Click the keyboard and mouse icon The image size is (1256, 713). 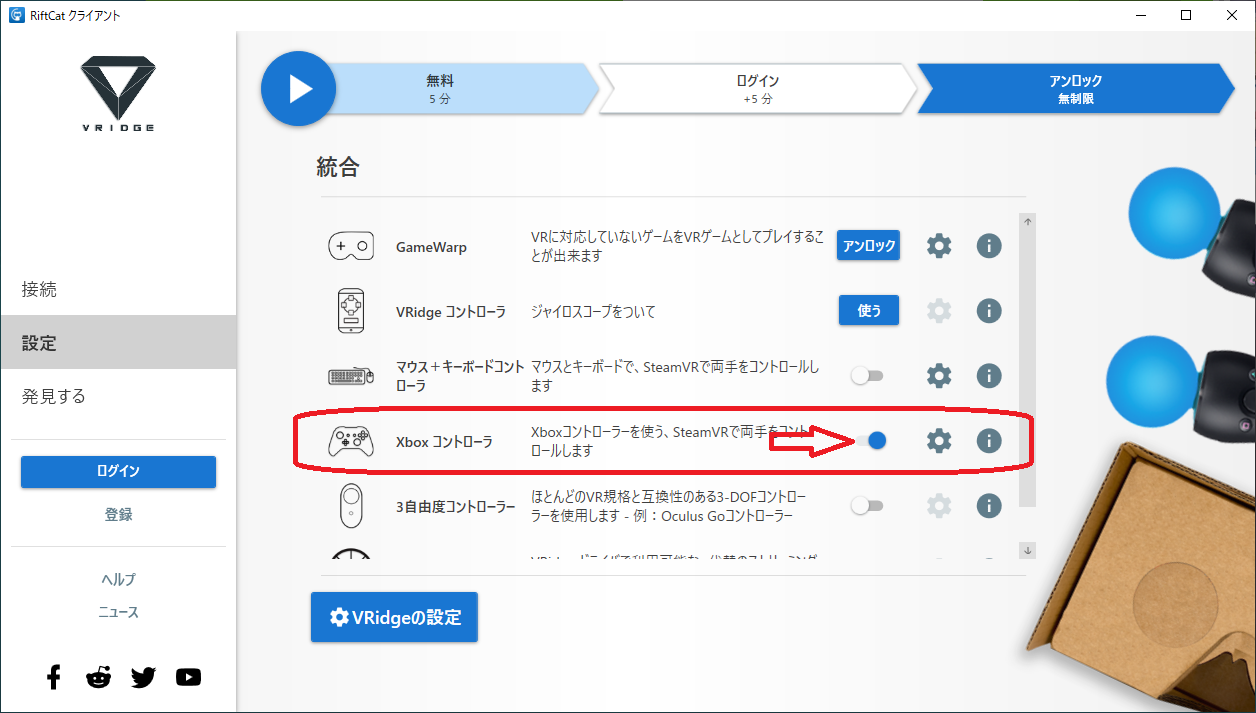[x=351, y=377]
